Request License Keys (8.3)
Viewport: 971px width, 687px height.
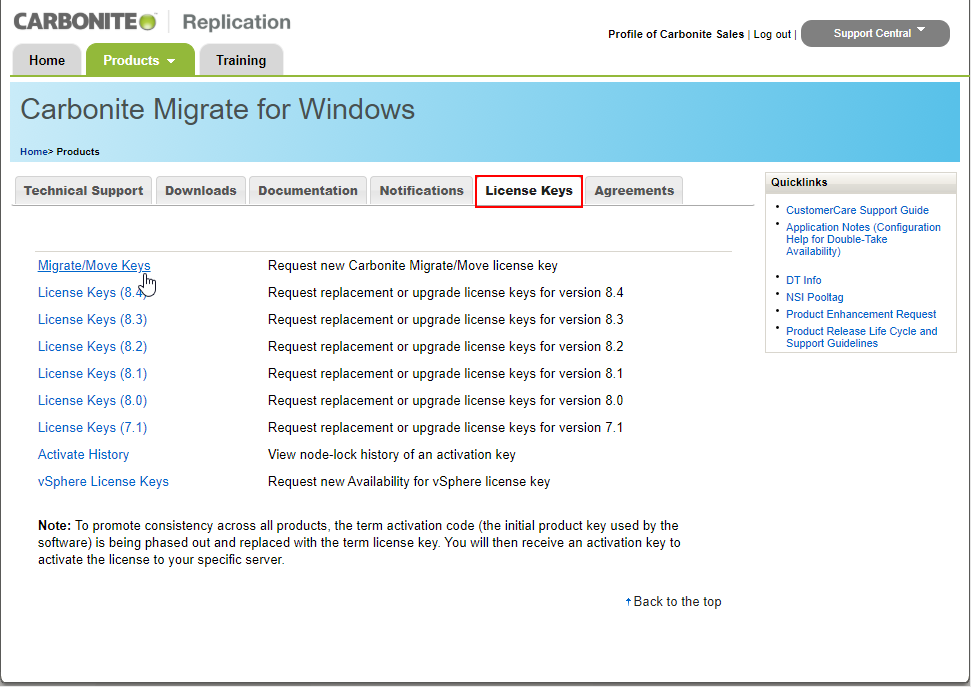[92, 320]
